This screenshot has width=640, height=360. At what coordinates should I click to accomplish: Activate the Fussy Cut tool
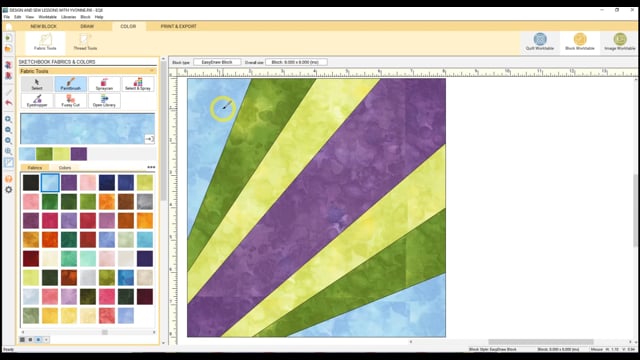[x=71, y=101]
